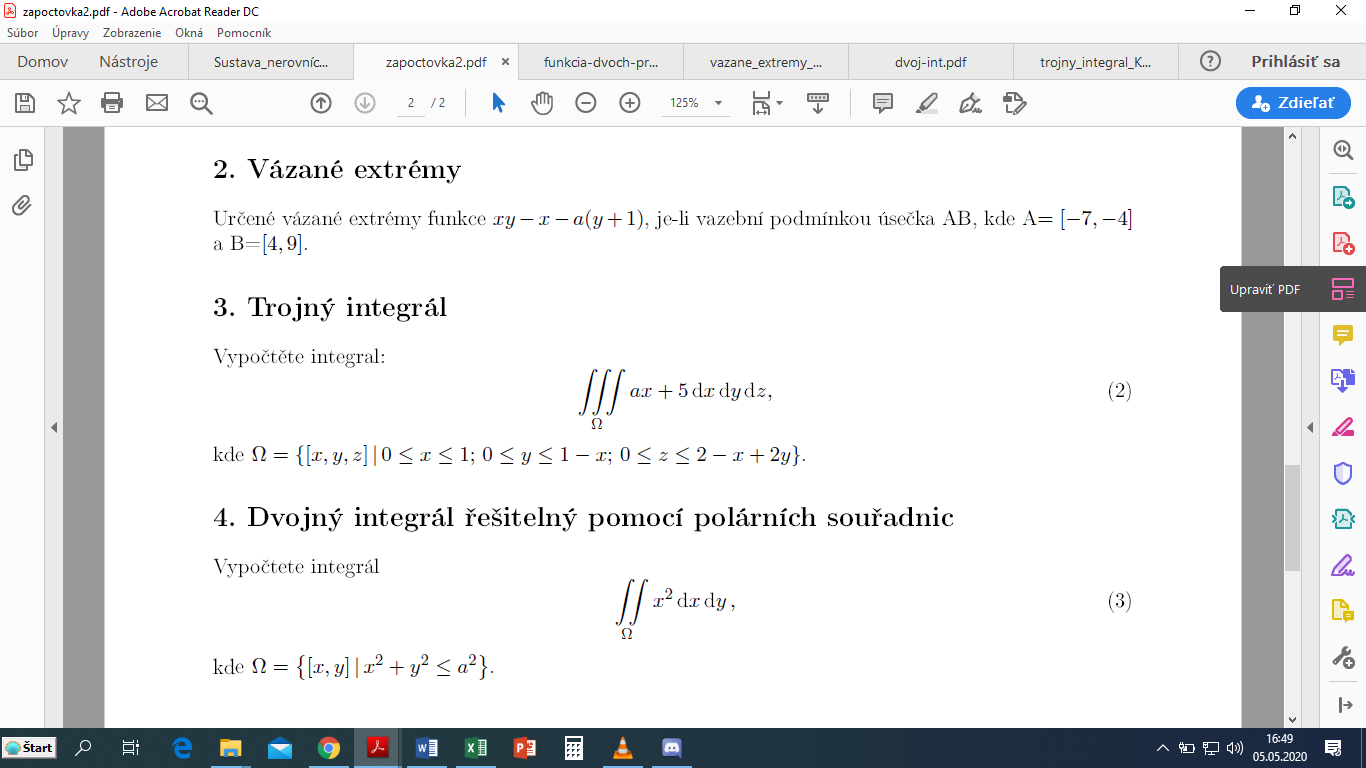The image size is (1366, 768).
Task: Click the page number input field
Action: (411, 103)
